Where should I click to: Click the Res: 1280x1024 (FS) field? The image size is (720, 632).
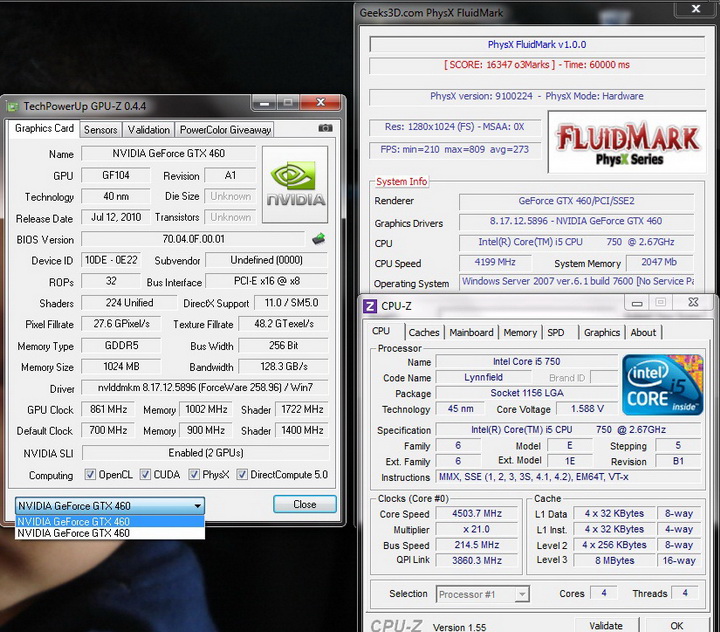click(x=455, y=127)
